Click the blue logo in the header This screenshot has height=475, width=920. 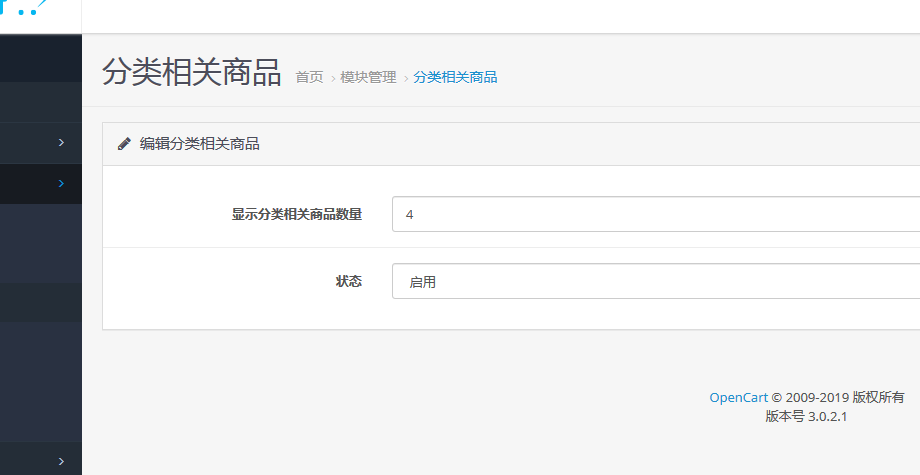click(23, 8)
